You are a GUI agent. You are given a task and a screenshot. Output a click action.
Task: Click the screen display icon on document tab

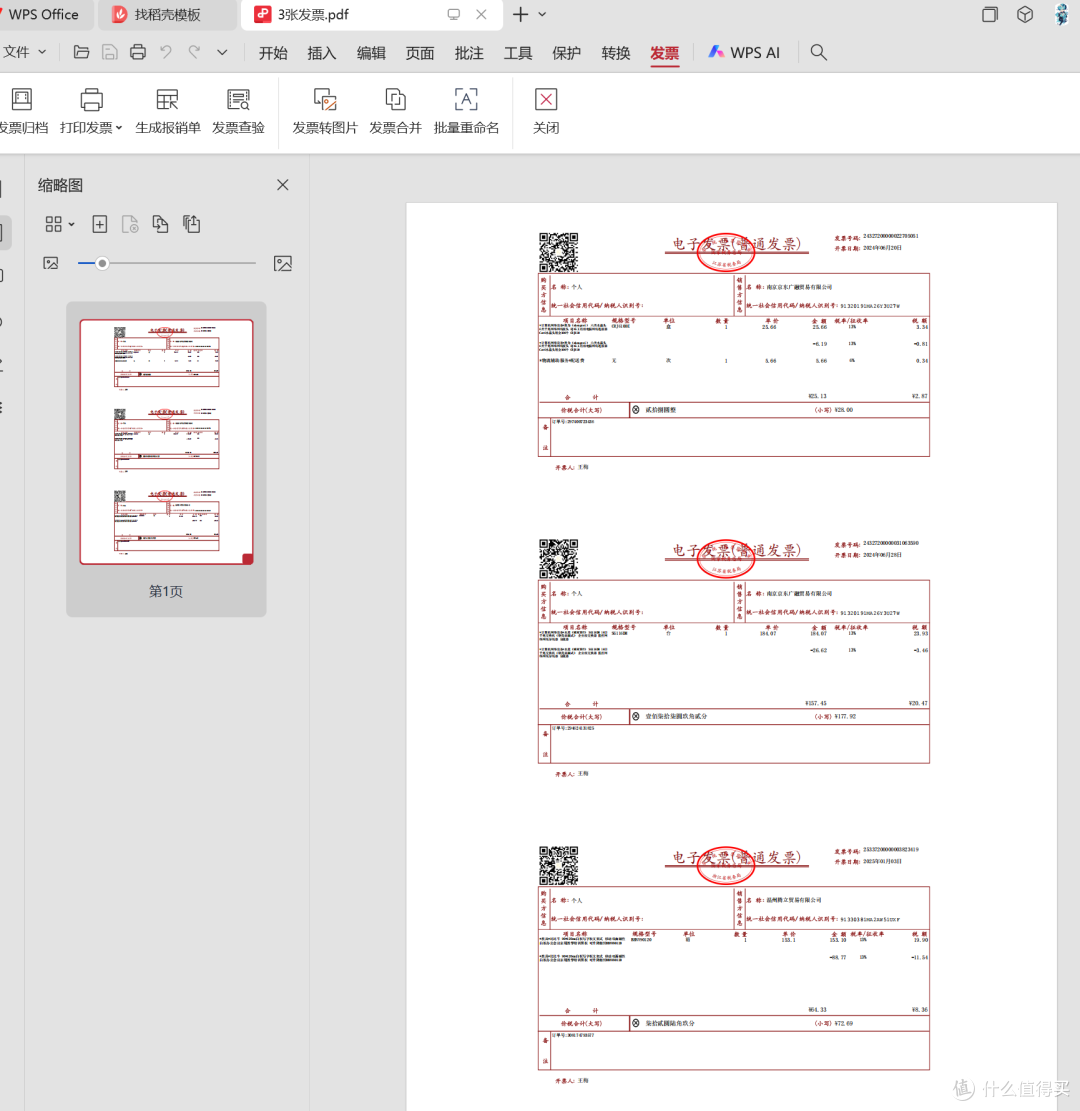(x=454, y=14)
